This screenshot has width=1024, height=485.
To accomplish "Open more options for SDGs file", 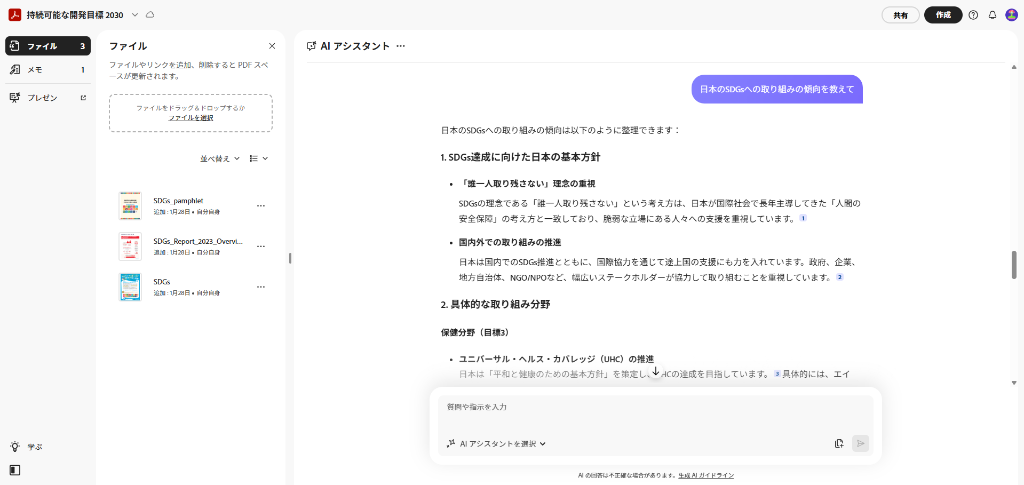I will tap(261, 287).
